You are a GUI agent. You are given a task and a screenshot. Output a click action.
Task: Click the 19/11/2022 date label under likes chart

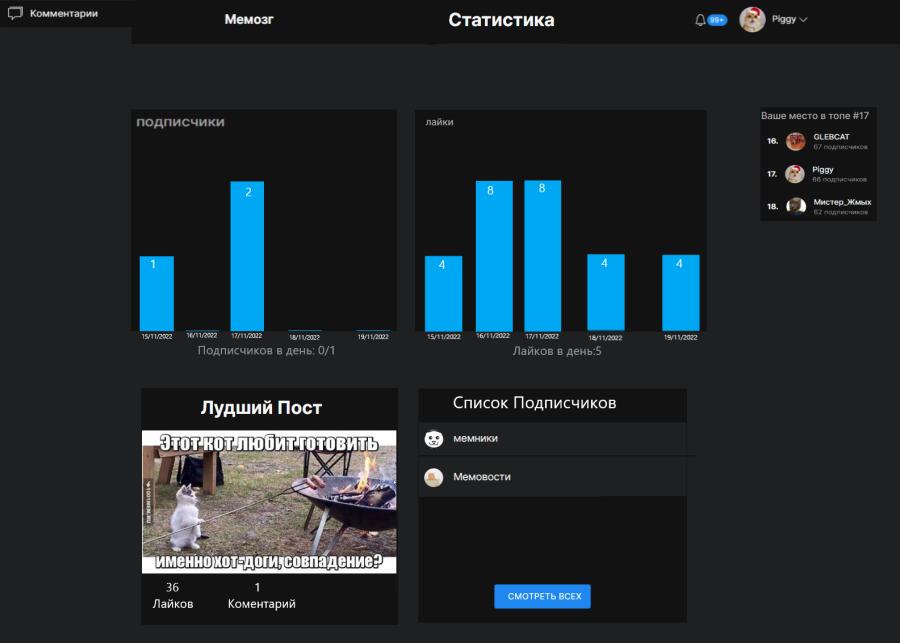click(681, 338)
